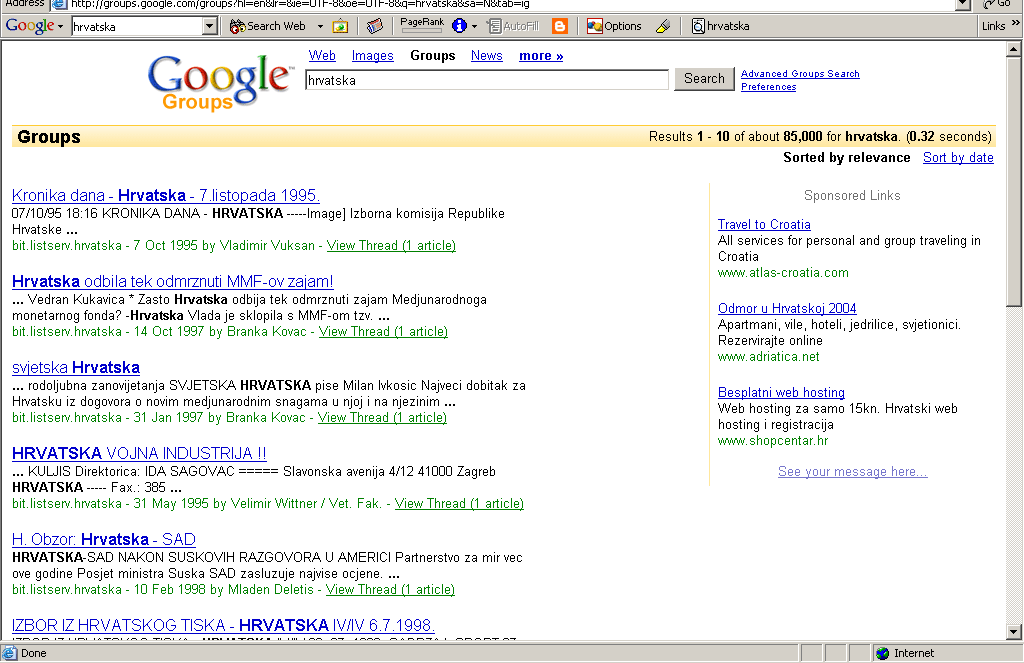The image size is (1024, 663).
Task: Open the toolbar search box dropdown arrow
Action: 209,26
